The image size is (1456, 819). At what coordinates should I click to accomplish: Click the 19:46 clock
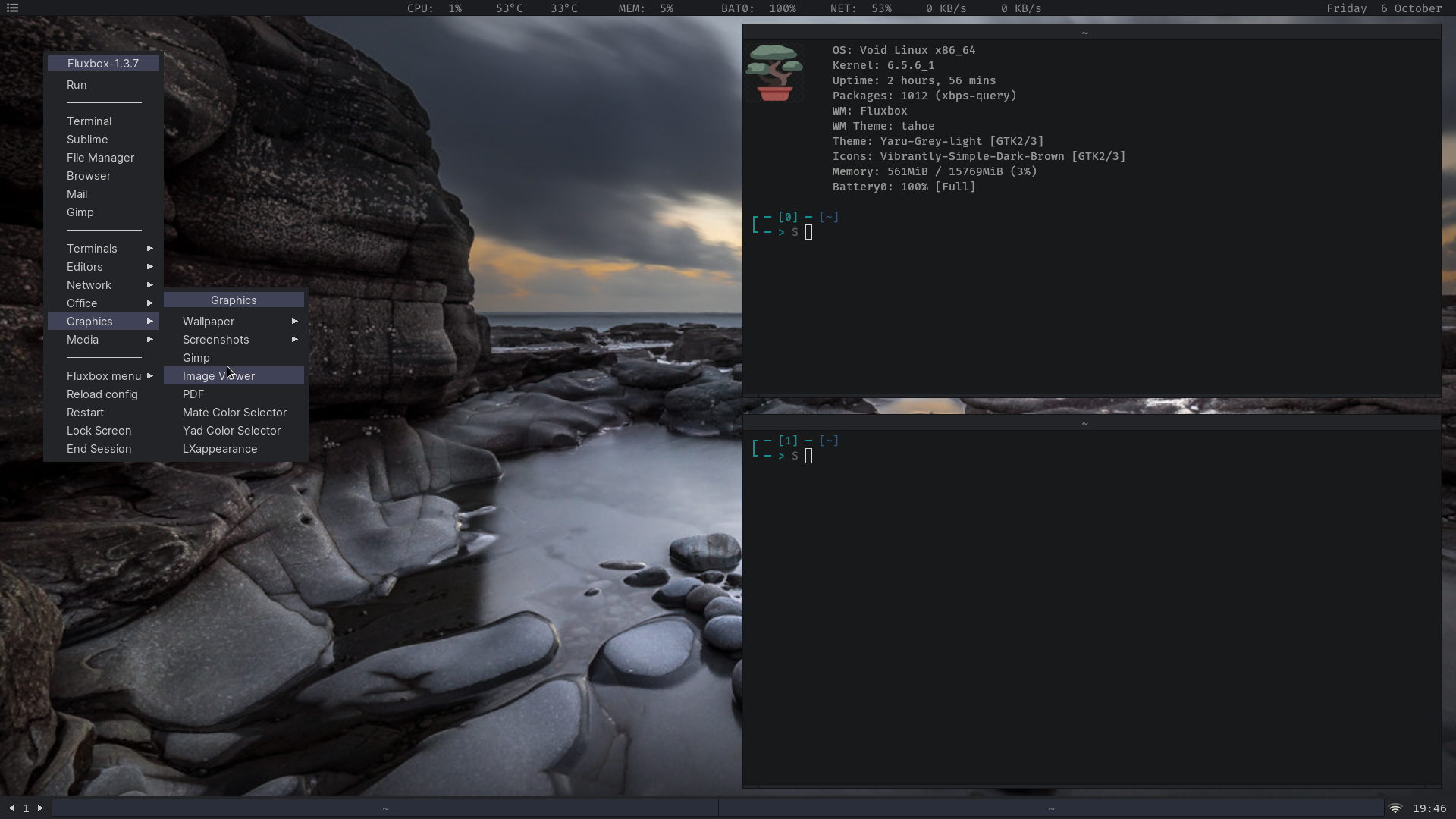click(x=1429, y=809)
